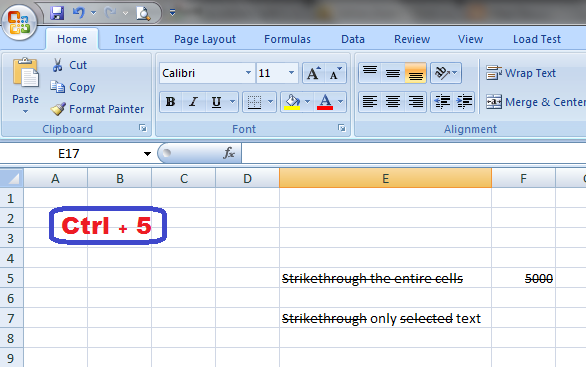Switch to the Formulas tab

[287, 39]
